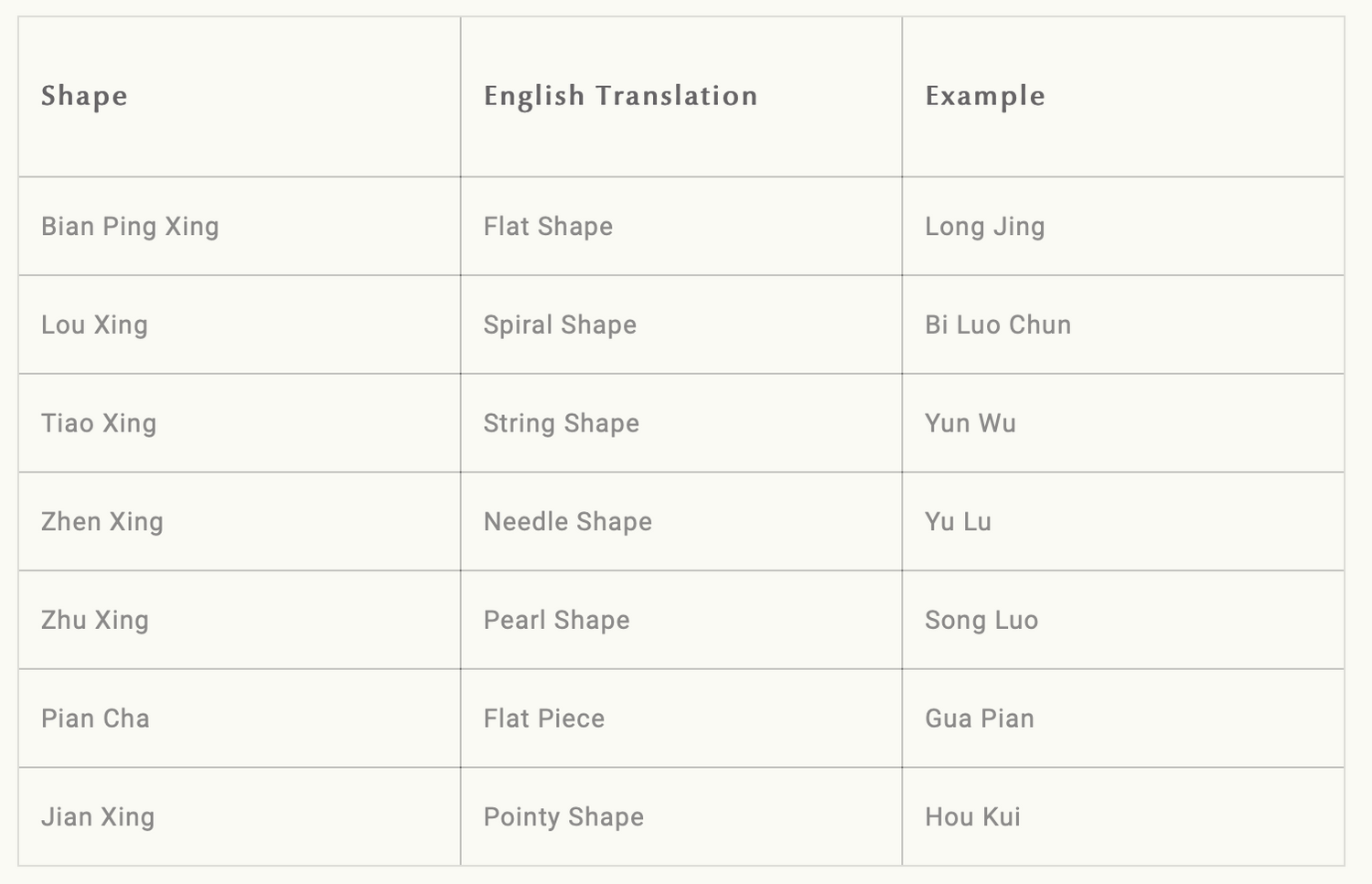
Task: Click the Spiral Shape translation text
Action: 560,325
